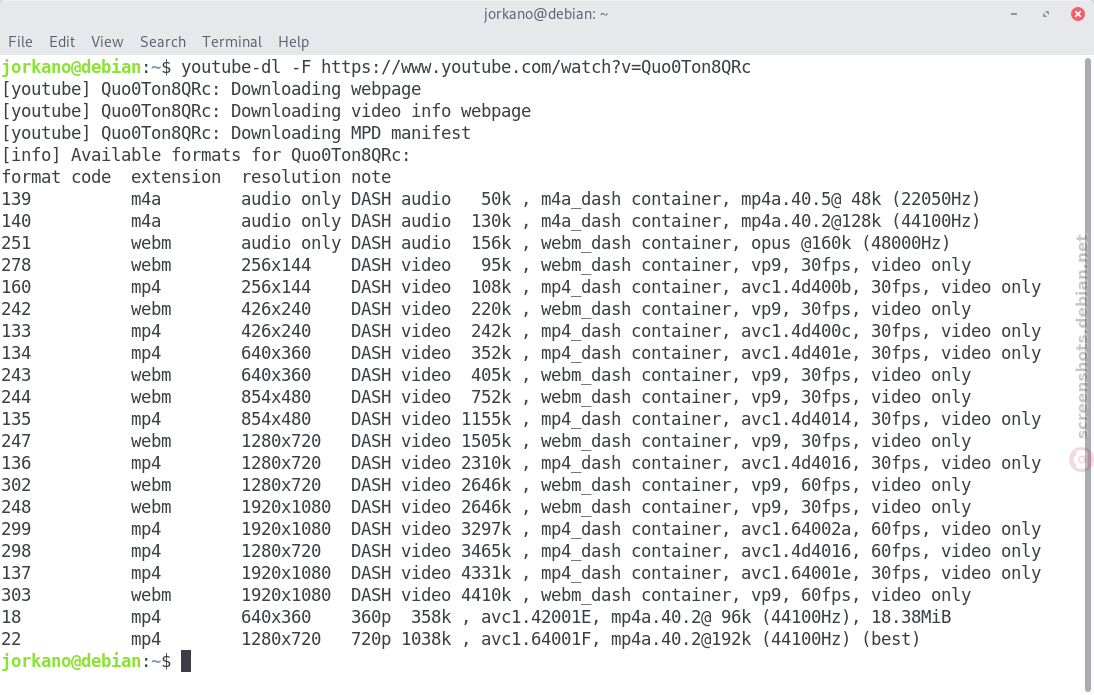The width and height of the screenshot is (1094, 695).
Task: Open the Search menu
Action: point(163,42)
